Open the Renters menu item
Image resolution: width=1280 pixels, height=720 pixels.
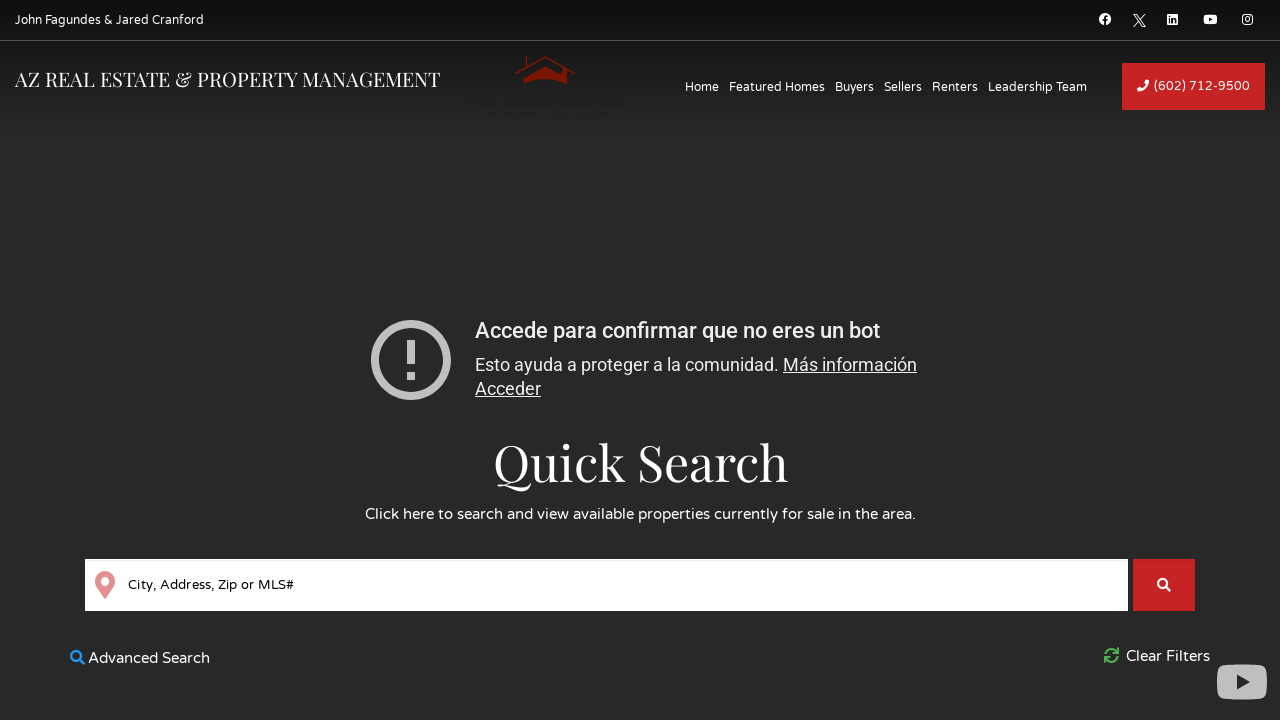coord(954,87)
